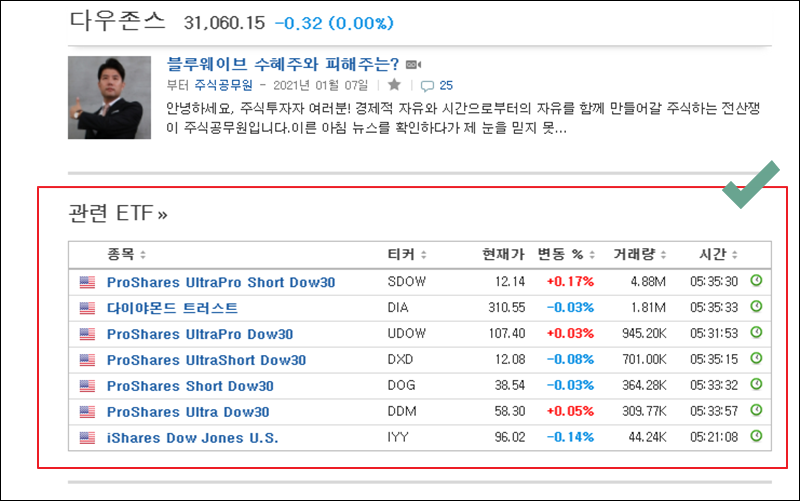Viewport: 800px width, 501px height.
Task: Click US flag icon in UDOW row
Action: [x=87, y=334]
